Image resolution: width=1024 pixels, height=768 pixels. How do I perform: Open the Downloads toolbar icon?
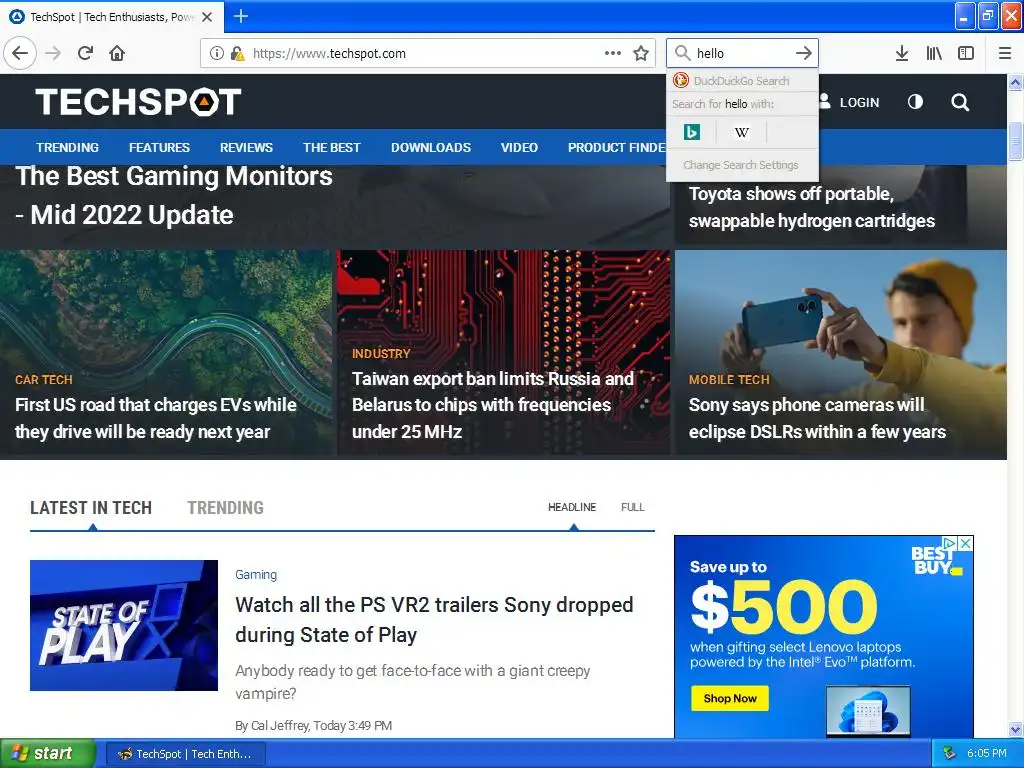click(902, 53)
